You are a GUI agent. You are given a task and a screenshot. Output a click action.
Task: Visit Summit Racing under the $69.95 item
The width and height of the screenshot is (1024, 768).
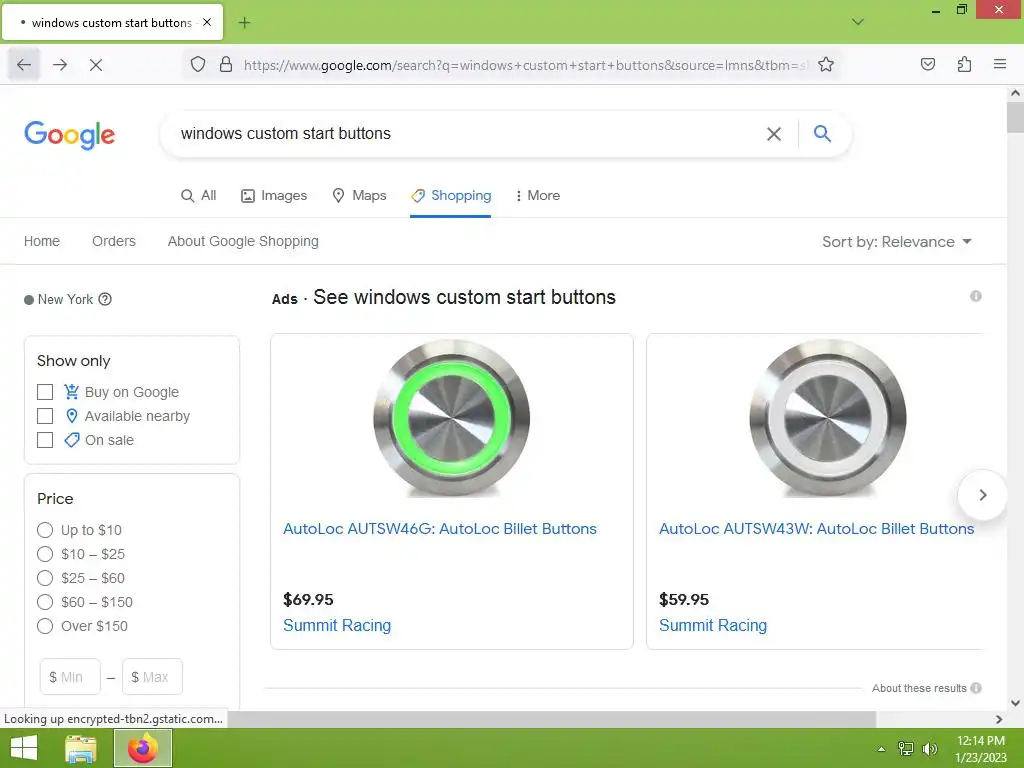point(337,625)
